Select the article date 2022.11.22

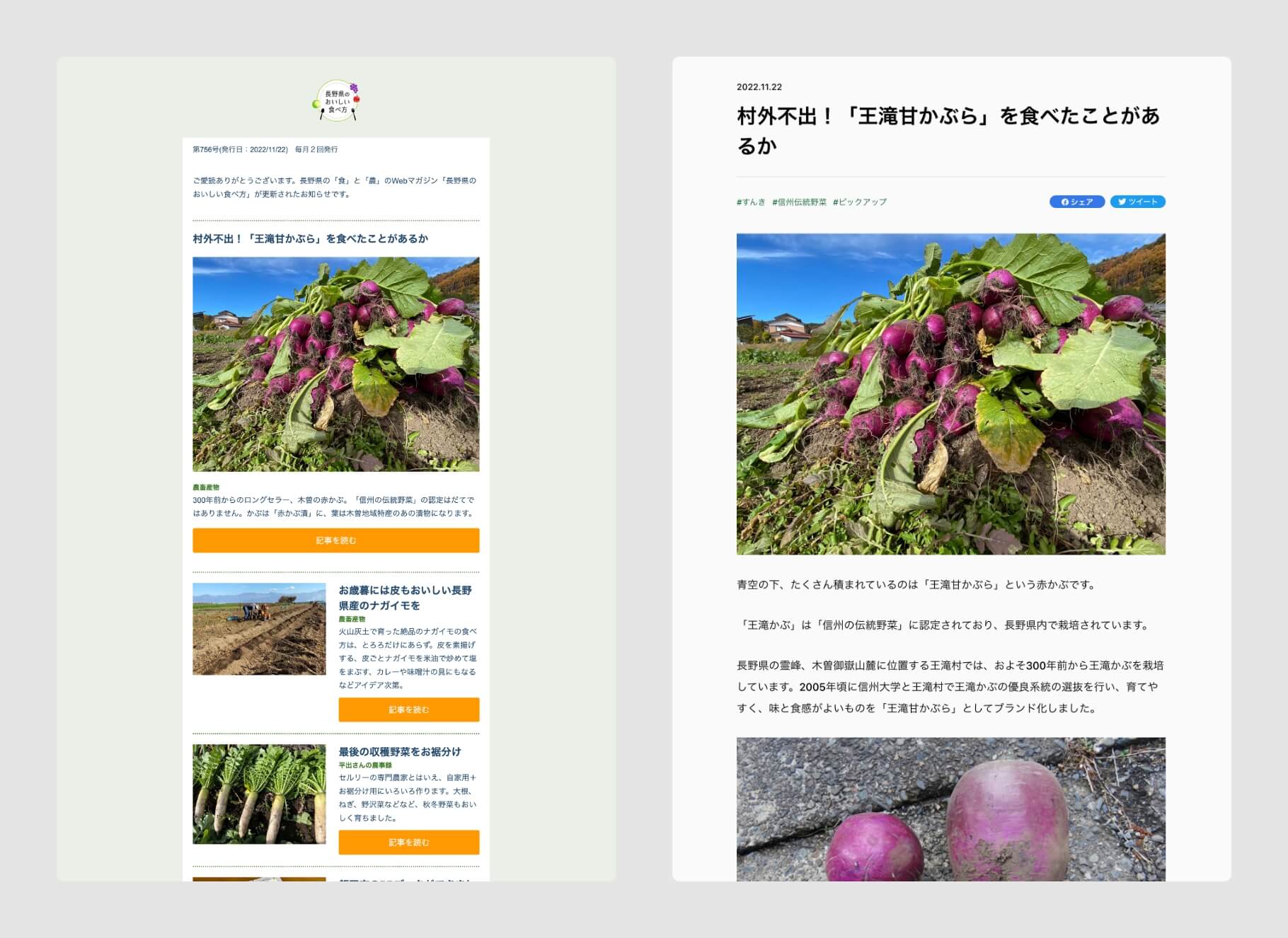(759, 87)
